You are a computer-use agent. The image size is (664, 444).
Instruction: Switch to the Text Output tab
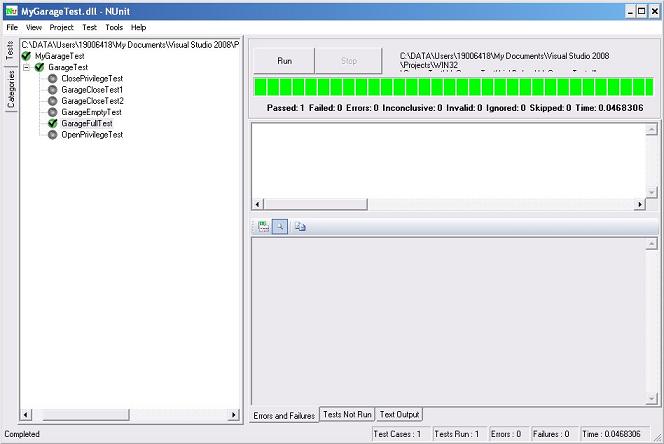point(400,414)
